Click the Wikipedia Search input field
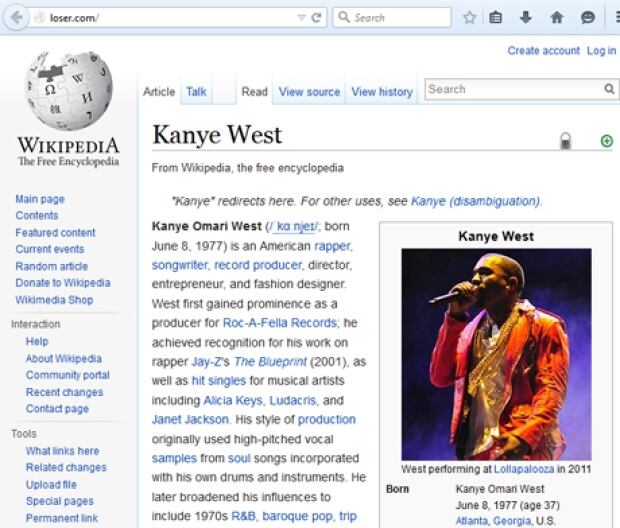Screen dimensions: 620x528 pyautogui.click(x=514, y=89)
